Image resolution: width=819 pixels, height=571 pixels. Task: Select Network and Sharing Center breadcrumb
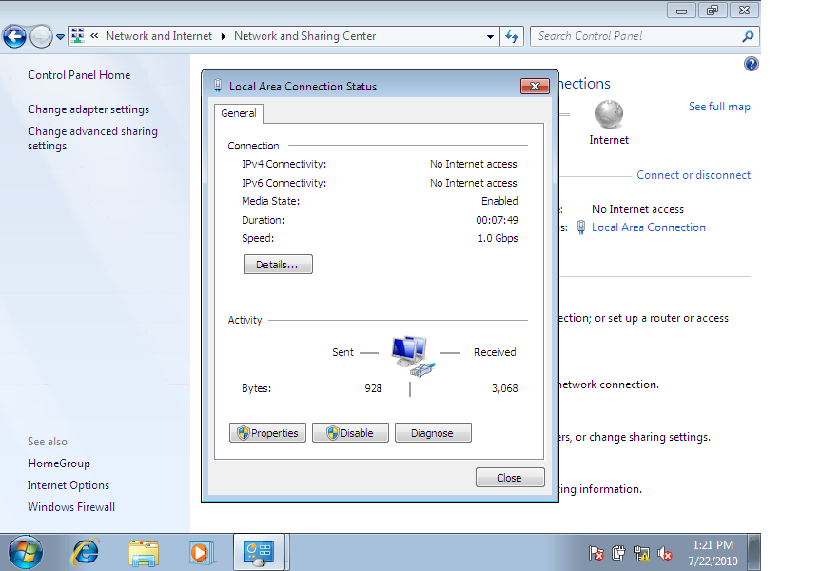pyautogui.click(x=305, y=36)
